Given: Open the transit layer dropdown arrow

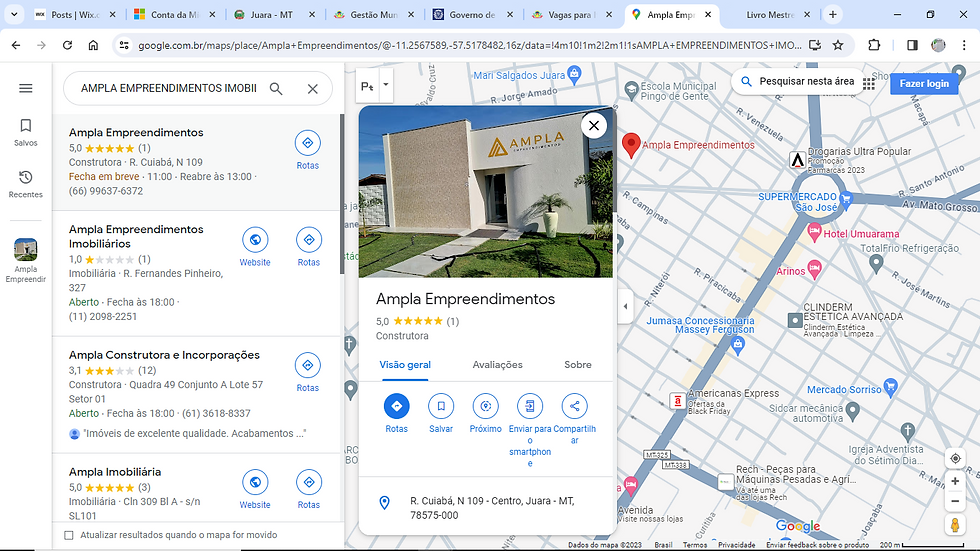Looking at the screenshot, I should tap(386, 84).
